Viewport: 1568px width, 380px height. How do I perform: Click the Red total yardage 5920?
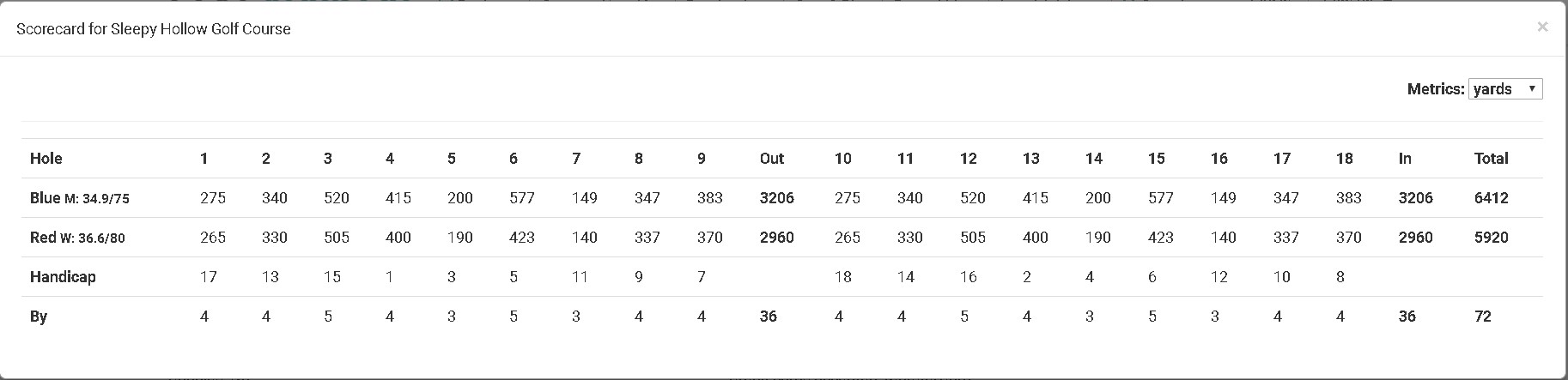pyautogui.click(x=1491, y=238)
